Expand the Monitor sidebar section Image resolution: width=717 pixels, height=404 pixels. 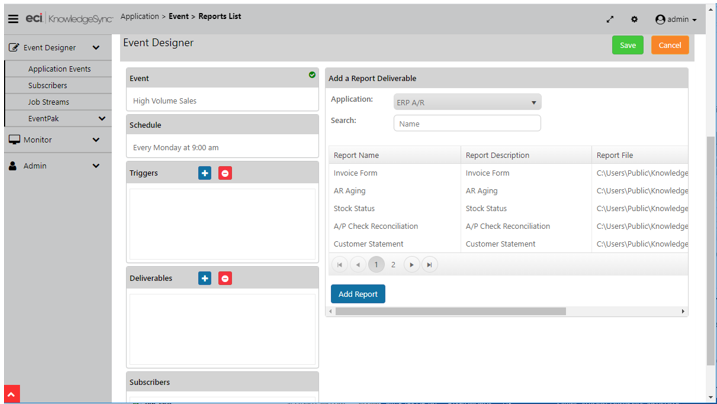point(96,140)
